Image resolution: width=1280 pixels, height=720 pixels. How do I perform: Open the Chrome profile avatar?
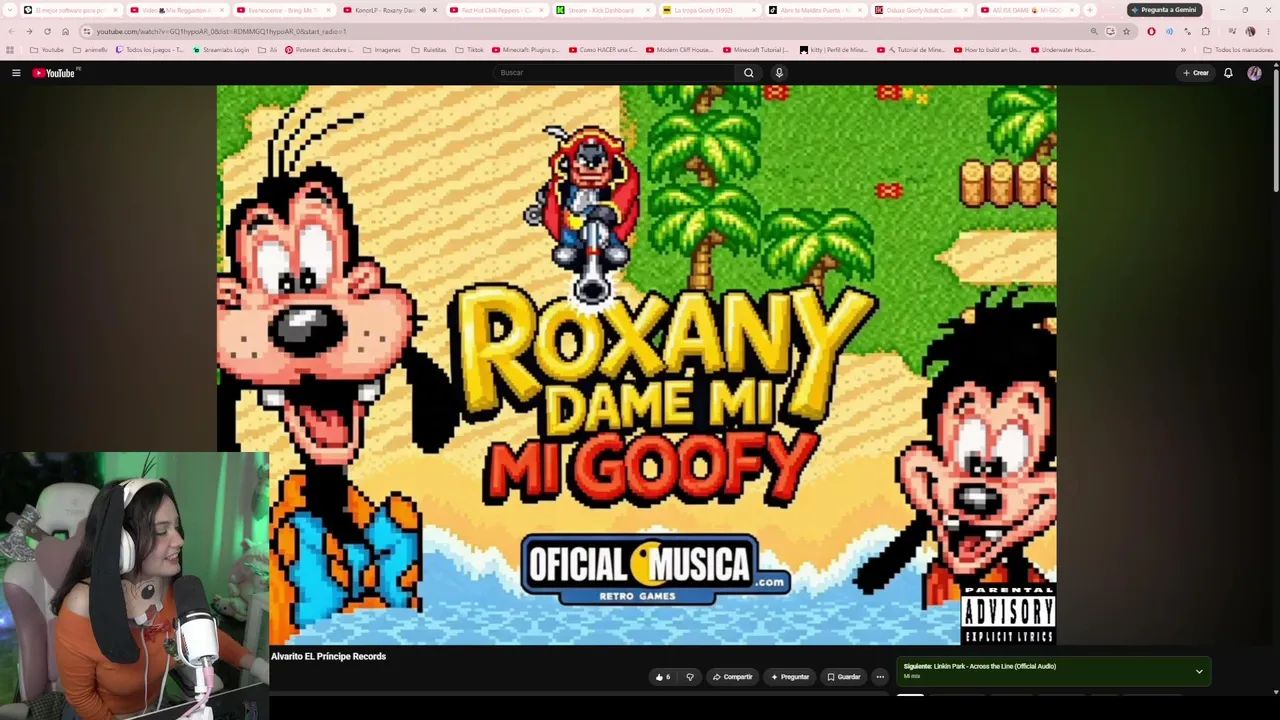coord(1250,31)
